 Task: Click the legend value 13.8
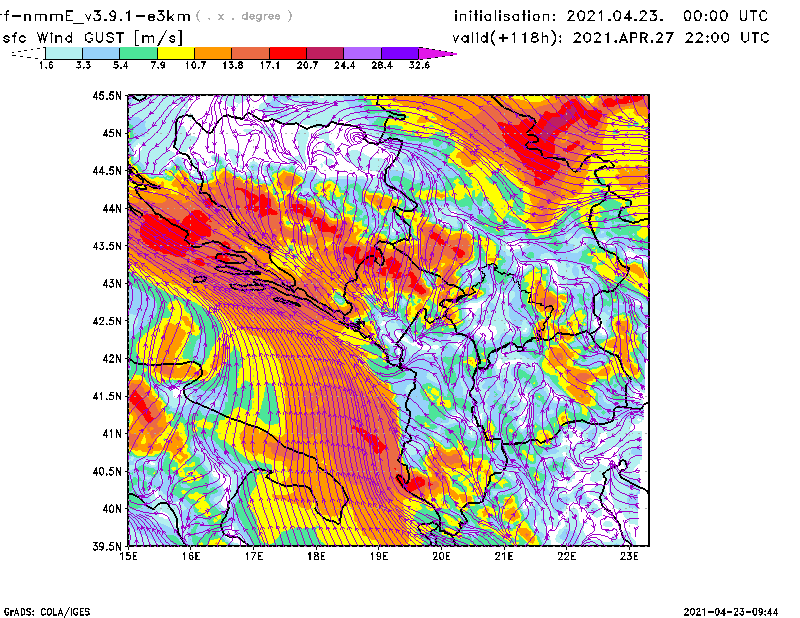233,65
